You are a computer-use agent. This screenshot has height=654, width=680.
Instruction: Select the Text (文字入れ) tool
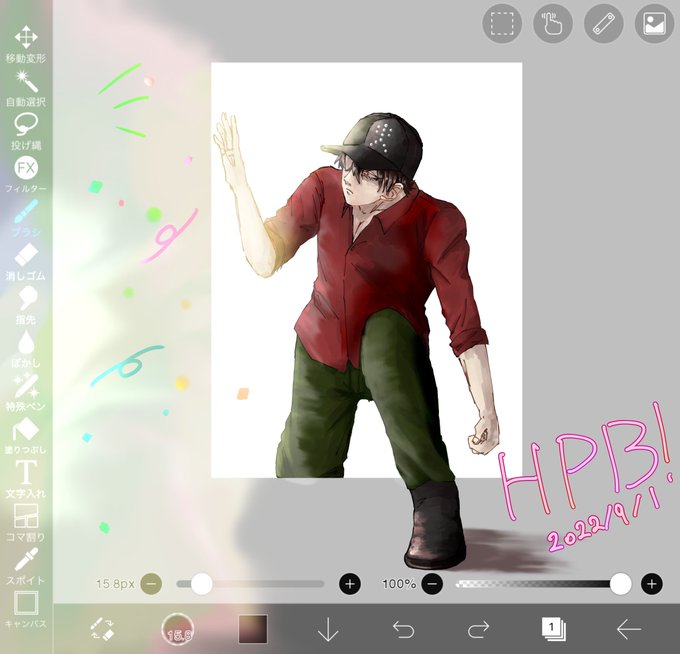click(x=26, y=479)
